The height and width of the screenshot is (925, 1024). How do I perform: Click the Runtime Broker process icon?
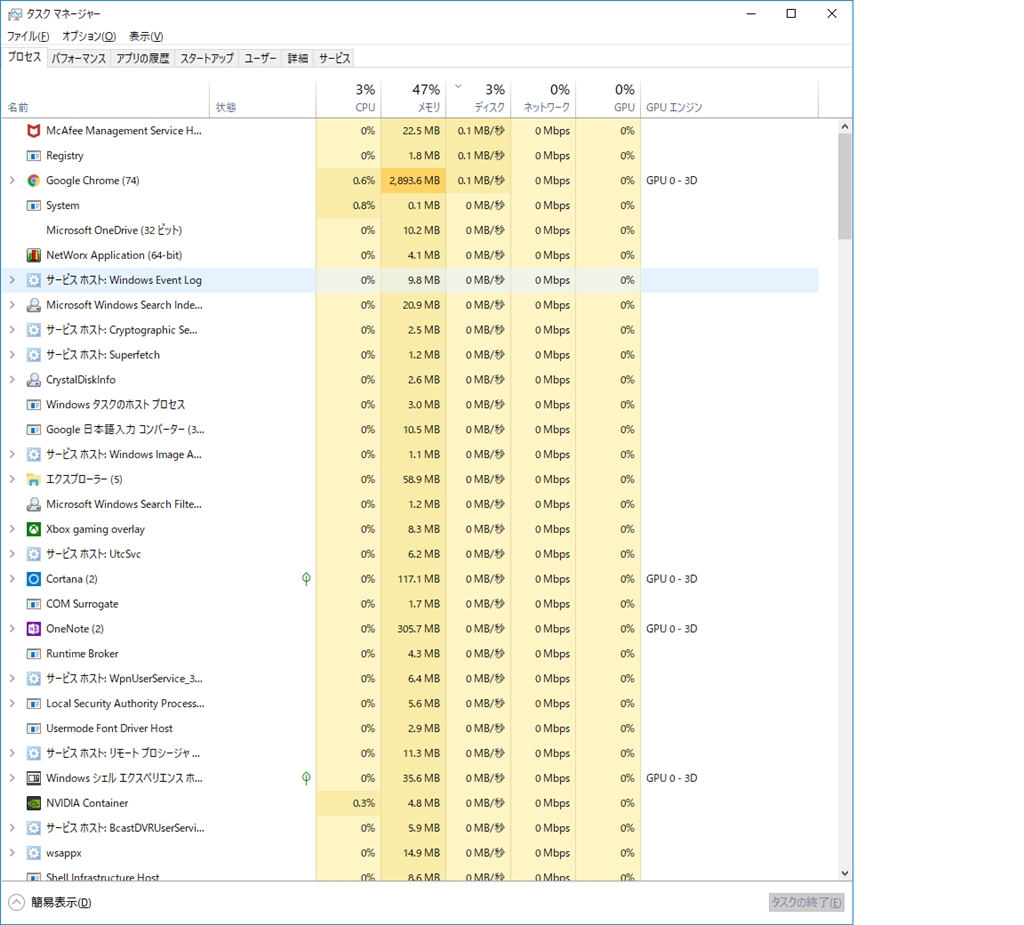click(33, 653)
